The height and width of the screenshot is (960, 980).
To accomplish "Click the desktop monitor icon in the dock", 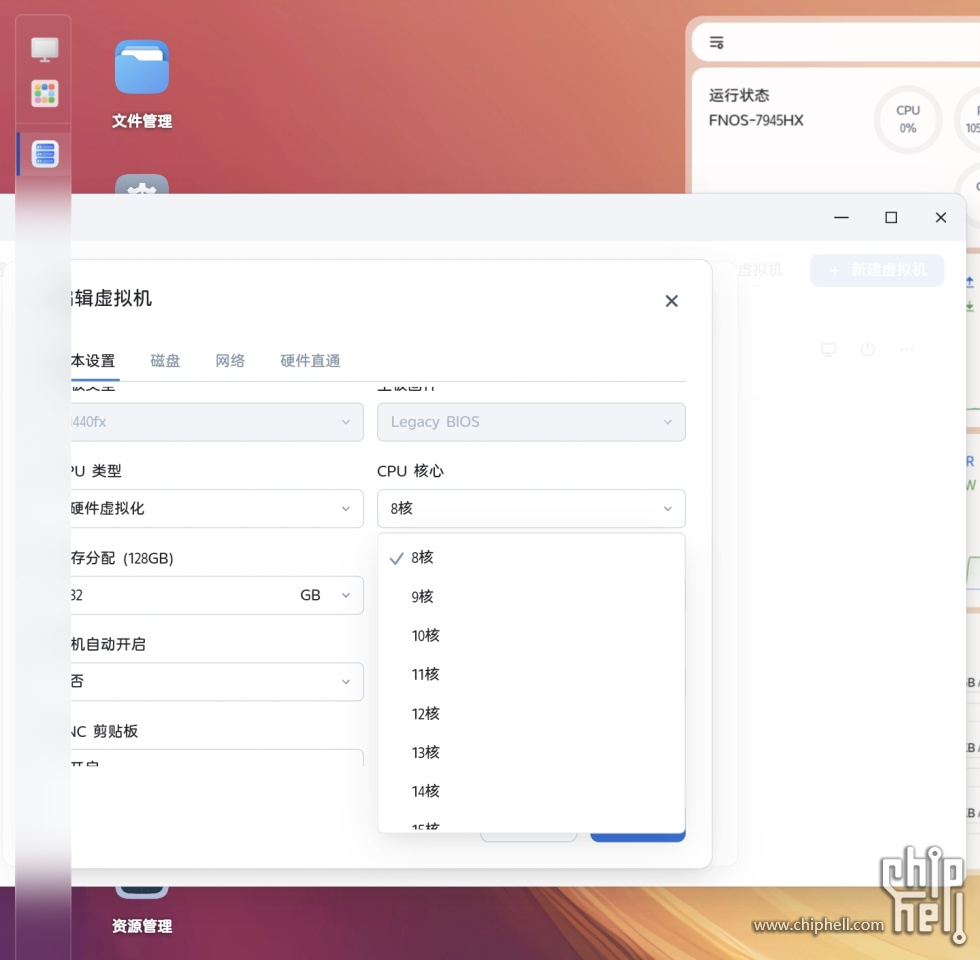I will (x=44, y=49).
